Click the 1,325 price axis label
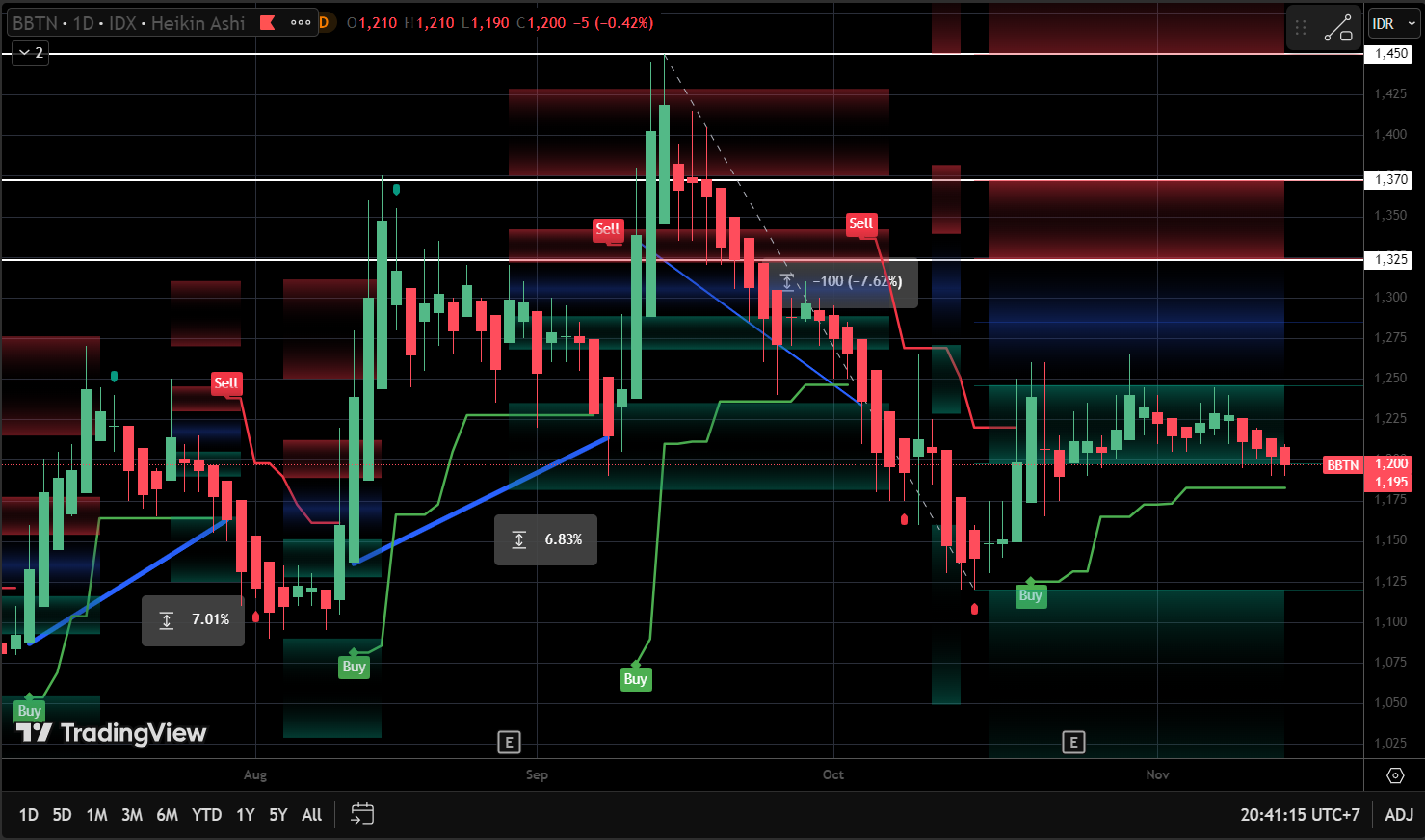This screenshot has height=840, width=1425. click(x=1391, y=260)
